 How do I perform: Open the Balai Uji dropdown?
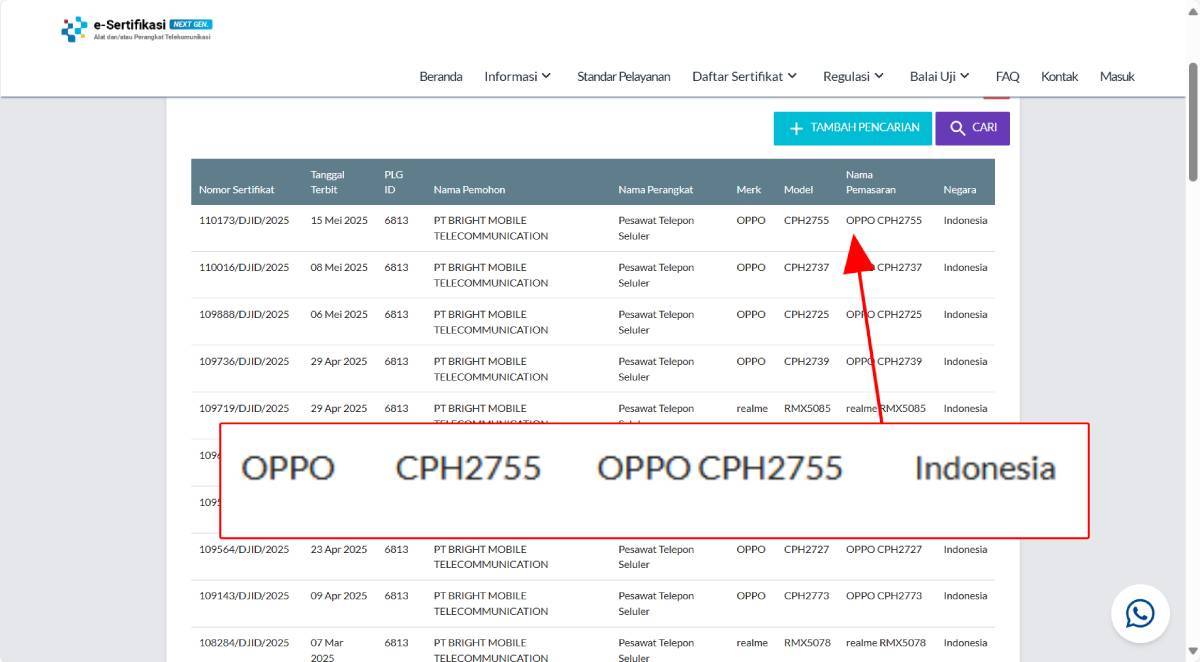(x=940, y=76)
